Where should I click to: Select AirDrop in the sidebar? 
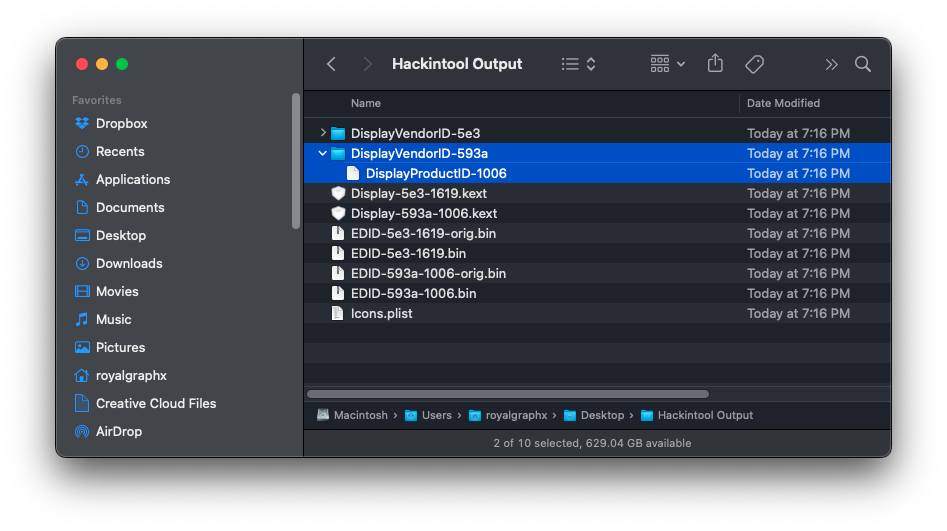pyautogui.click(x=118, y=432)
